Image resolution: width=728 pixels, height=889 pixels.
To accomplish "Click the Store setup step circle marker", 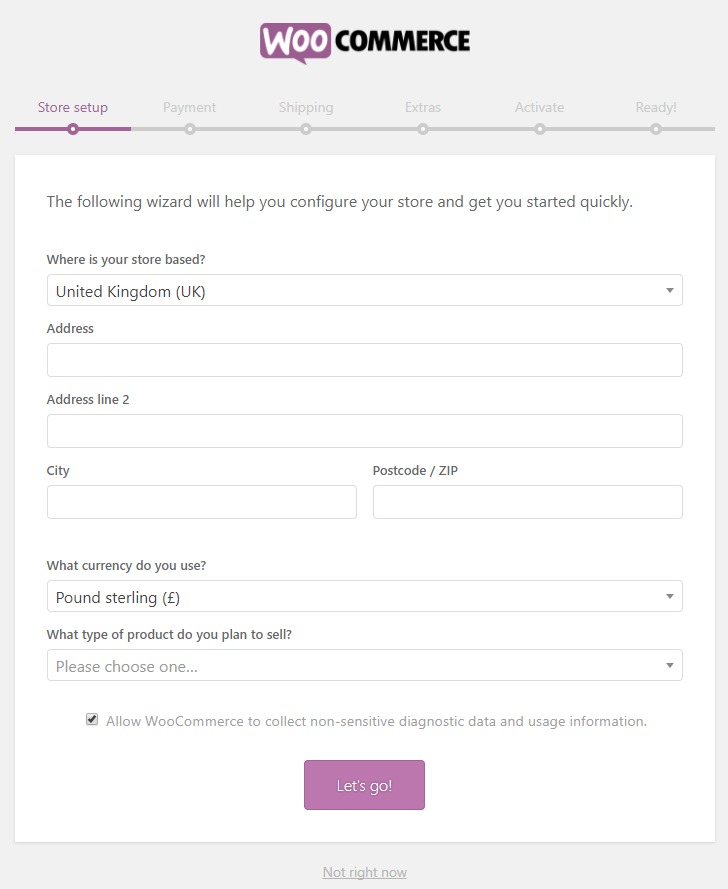I will click(73, 129).
